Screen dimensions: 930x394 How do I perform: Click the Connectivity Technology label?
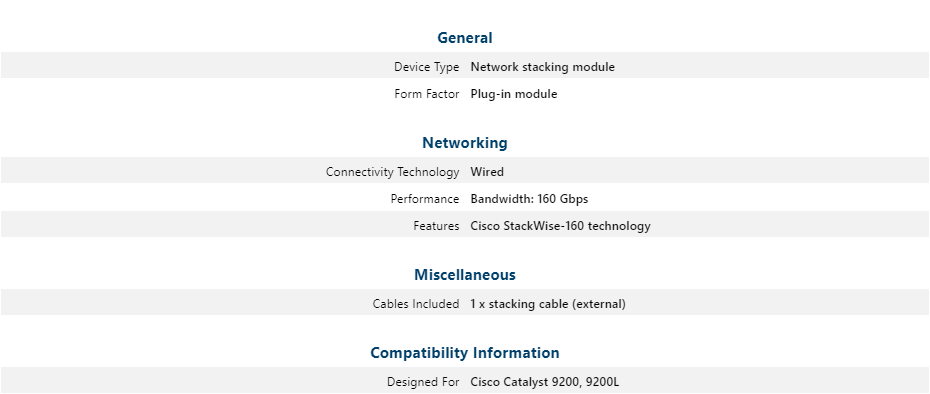coord(392,172)
